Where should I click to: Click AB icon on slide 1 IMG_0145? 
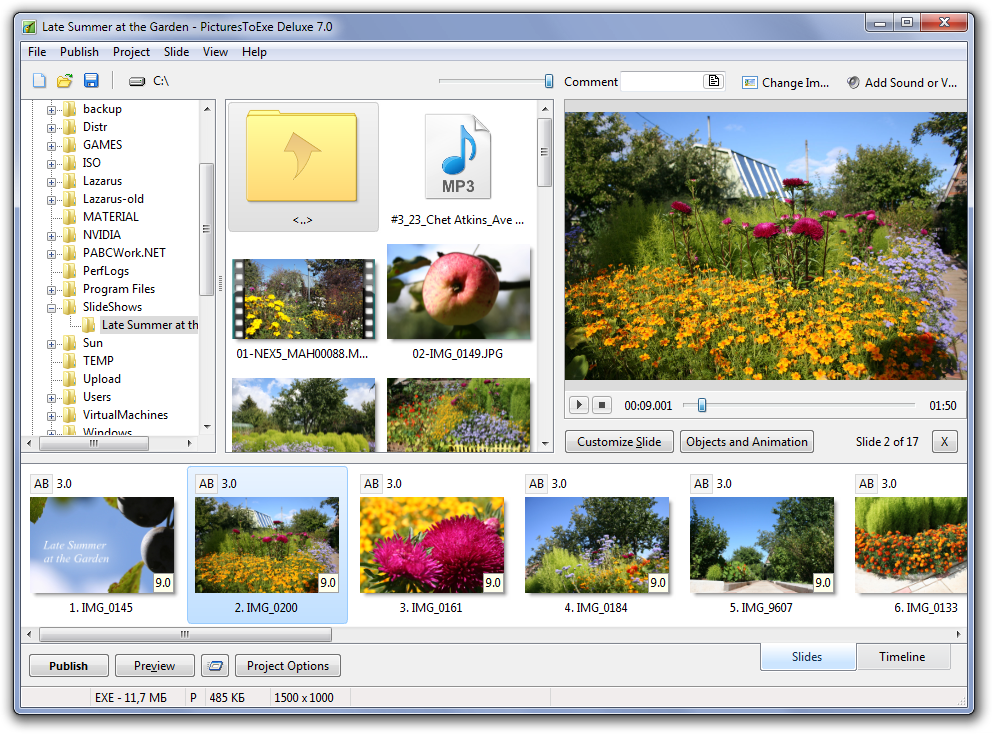coord(41,484)
